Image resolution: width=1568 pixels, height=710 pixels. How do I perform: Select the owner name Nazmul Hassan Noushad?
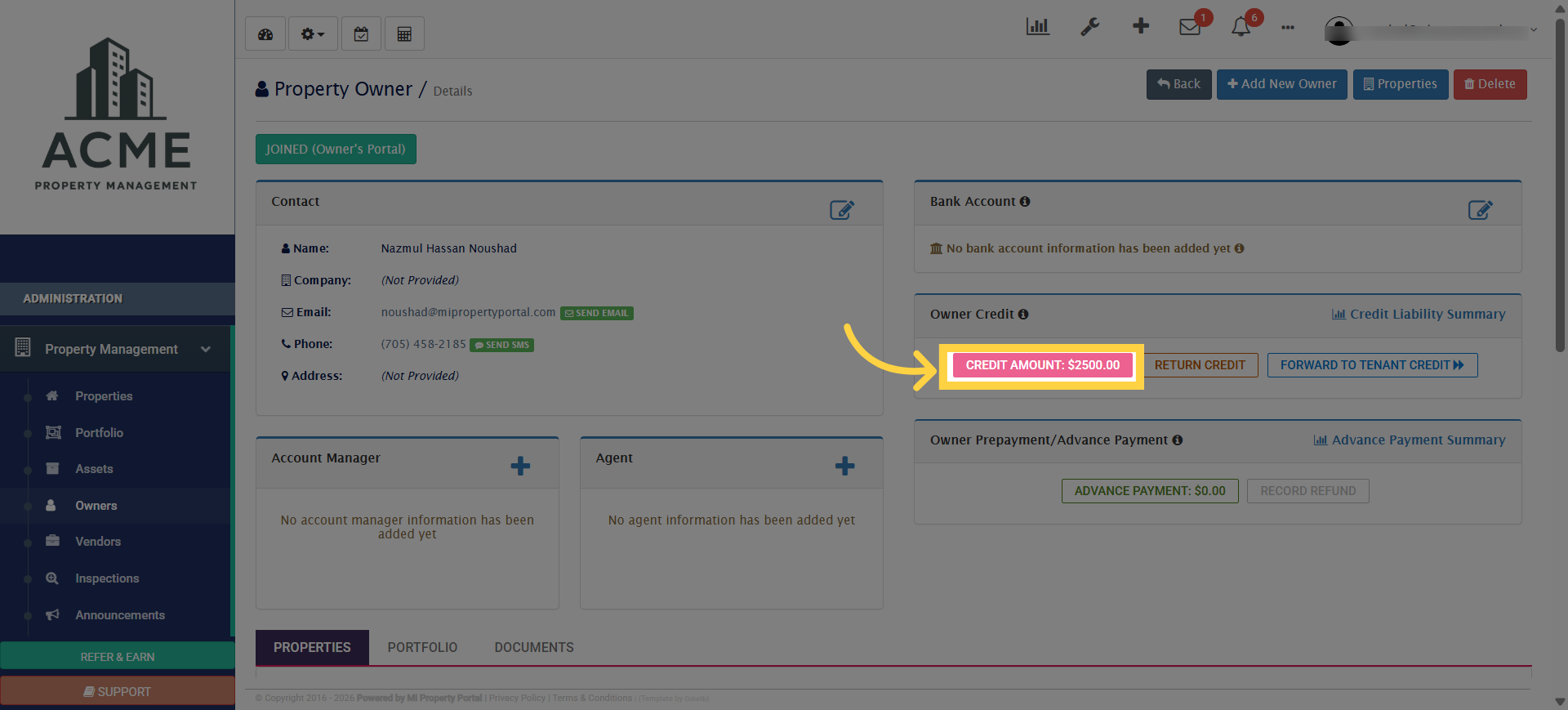point(448,248)
